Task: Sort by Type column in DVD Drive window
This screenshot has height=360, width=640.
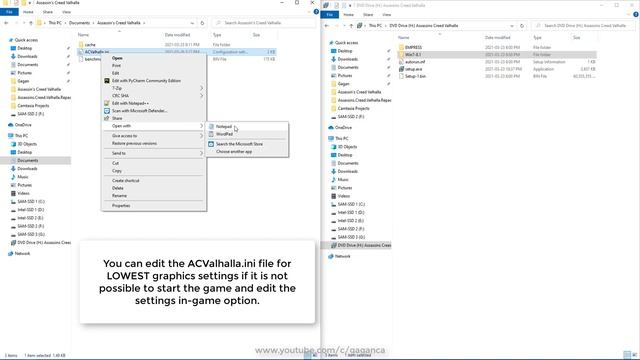Action: click(x=537, y=38)
